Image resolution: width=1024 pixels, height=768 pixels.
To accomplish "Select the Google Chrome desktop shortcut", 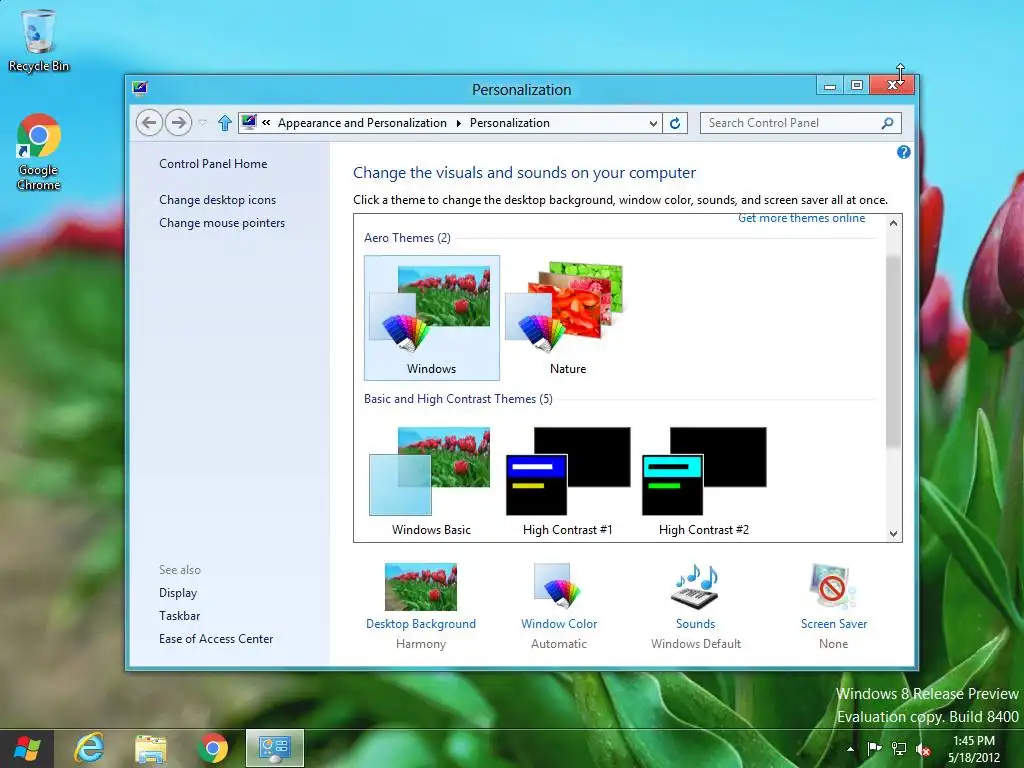I will coord(39,152).
